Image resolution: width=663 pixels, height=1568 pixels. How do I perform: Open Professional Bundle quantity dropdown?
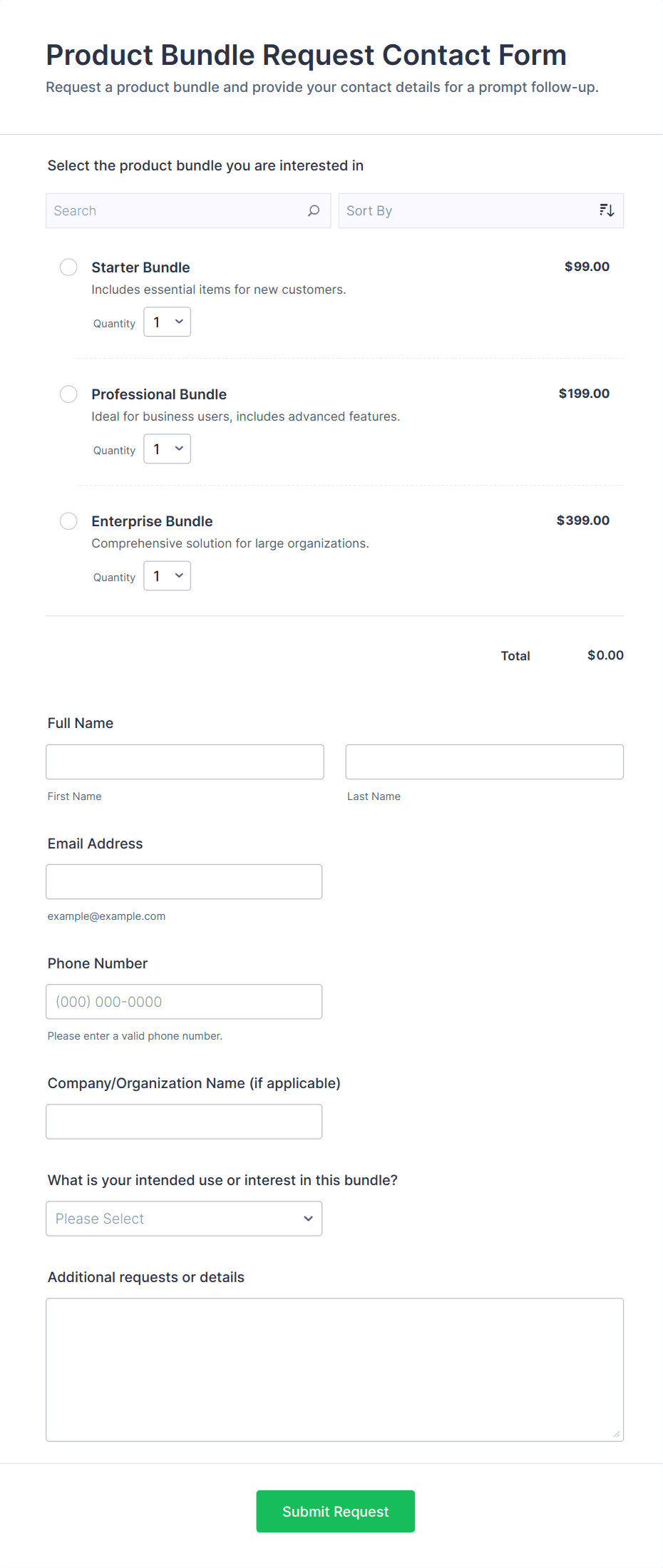coord(168,449)
